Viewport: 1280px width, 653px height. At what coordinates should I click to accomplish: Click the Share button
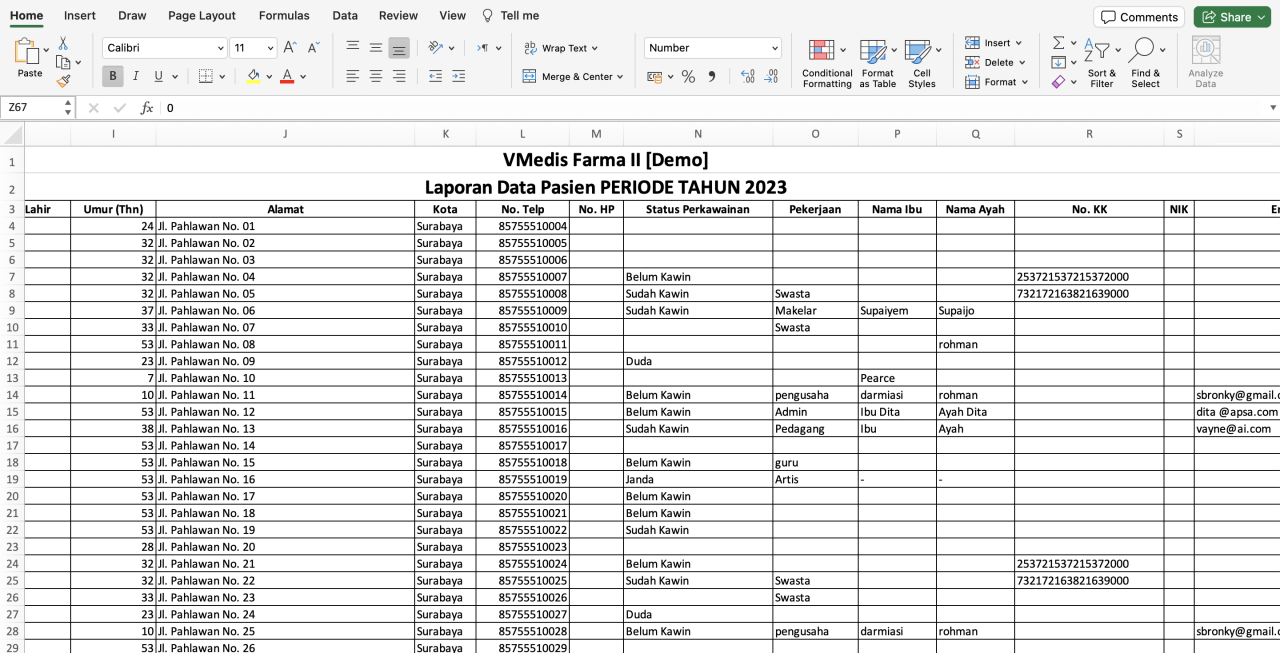[1231, 17]
